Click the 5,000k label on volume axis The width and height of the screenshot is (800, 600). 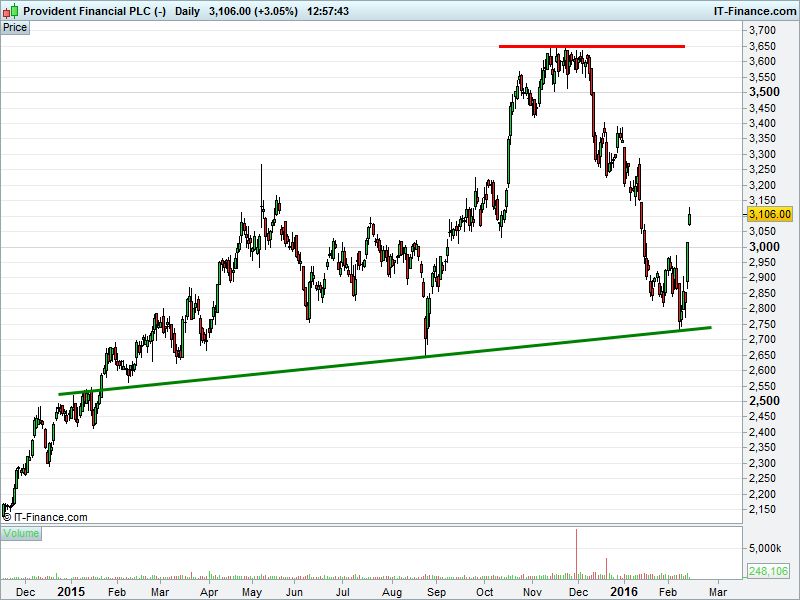click(x=766, y=549)
